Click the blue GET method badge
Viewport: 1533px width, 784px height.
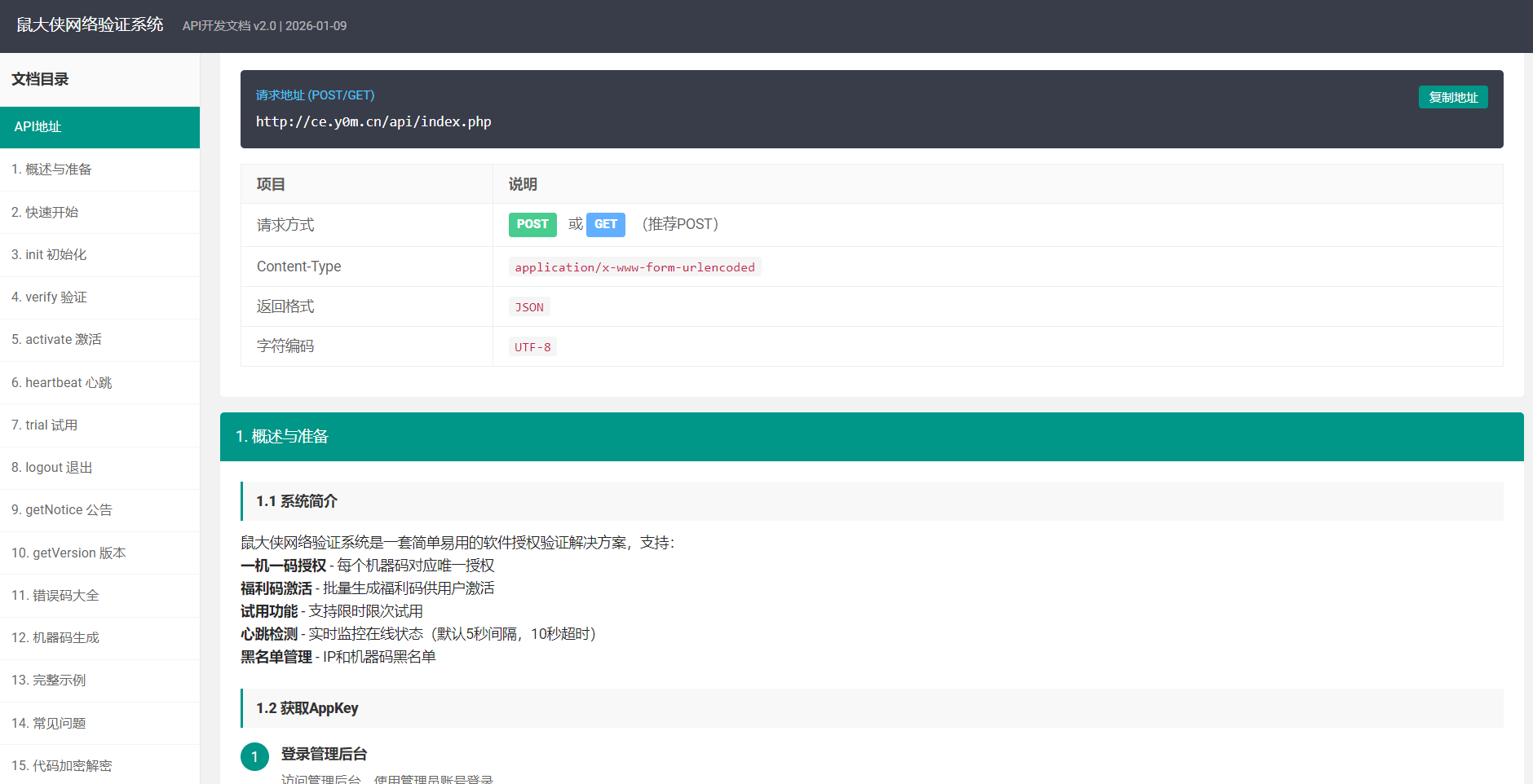[x=605, y=224]
